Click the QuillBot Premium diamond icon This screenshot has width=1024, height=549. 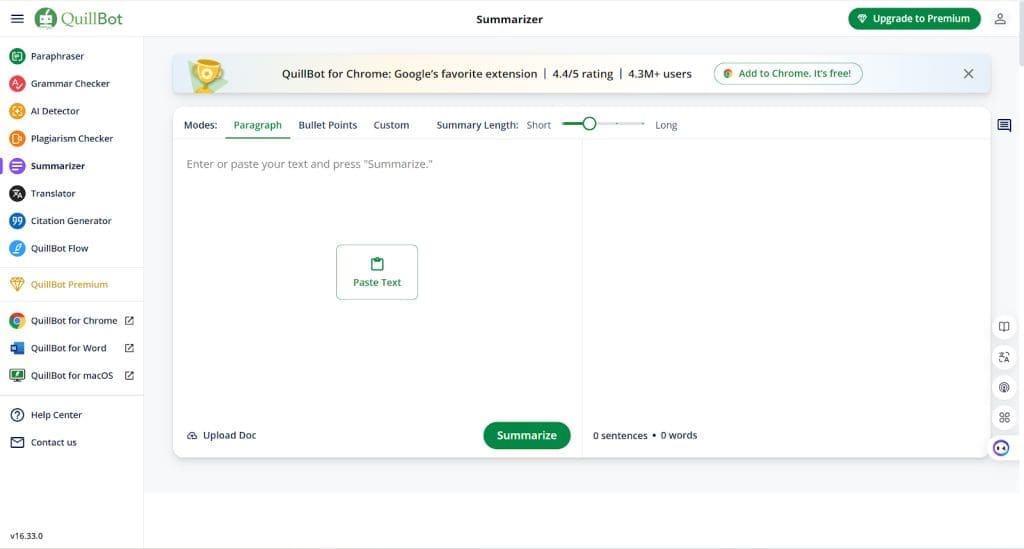pos(17,284)
